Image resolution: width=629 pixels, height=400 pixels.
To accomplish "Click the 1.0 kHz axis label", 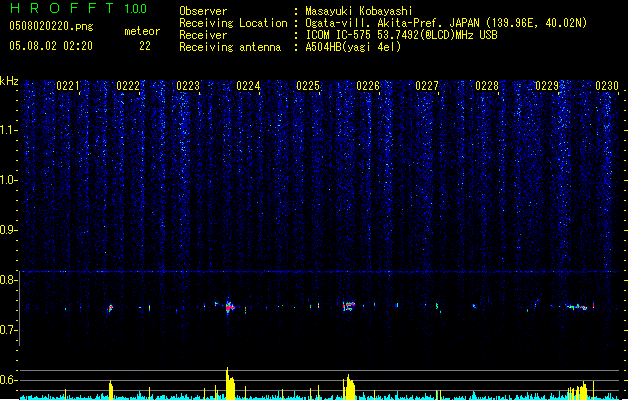I will (x=9, y=180).
